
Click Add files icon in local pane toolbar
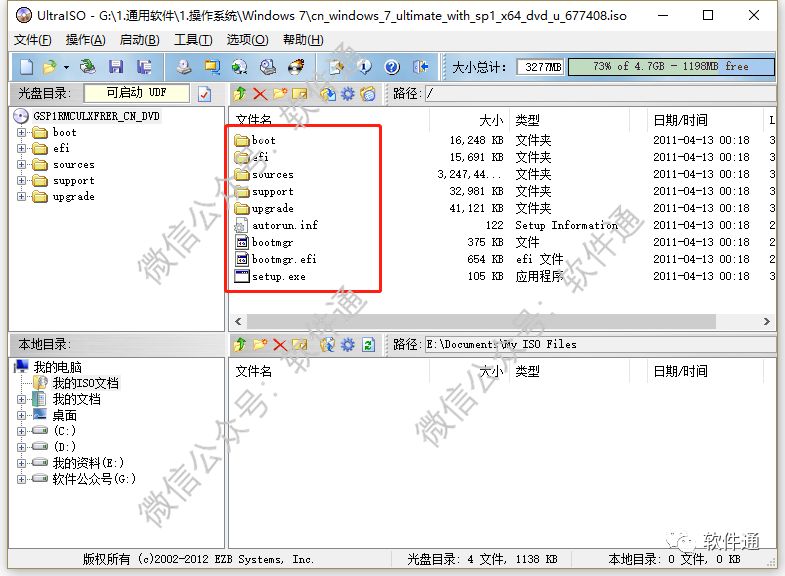pyautogui.click(x=328, y=345)
